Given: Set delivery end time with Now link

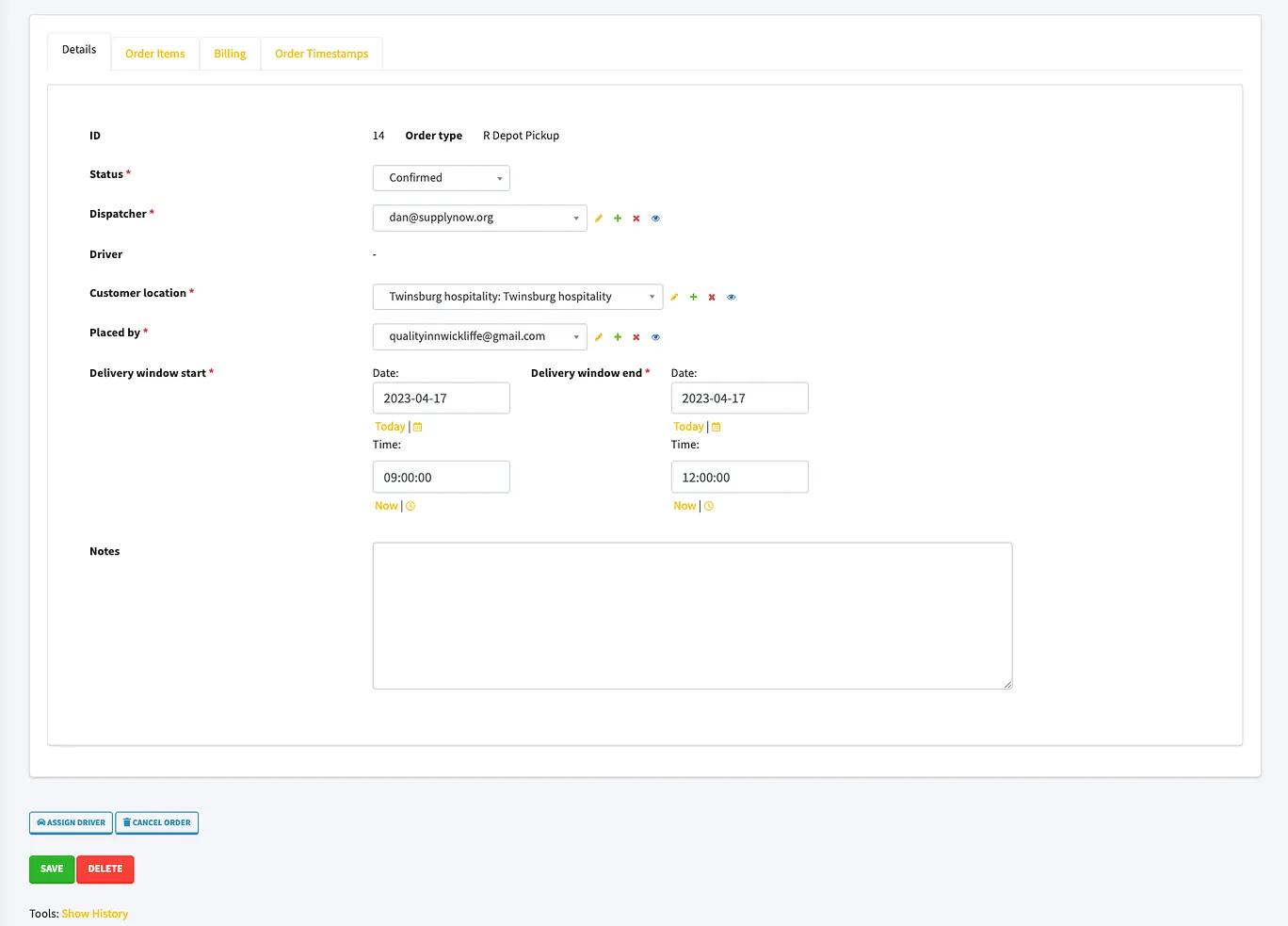Looking at the screenshot, I should 684,506.
